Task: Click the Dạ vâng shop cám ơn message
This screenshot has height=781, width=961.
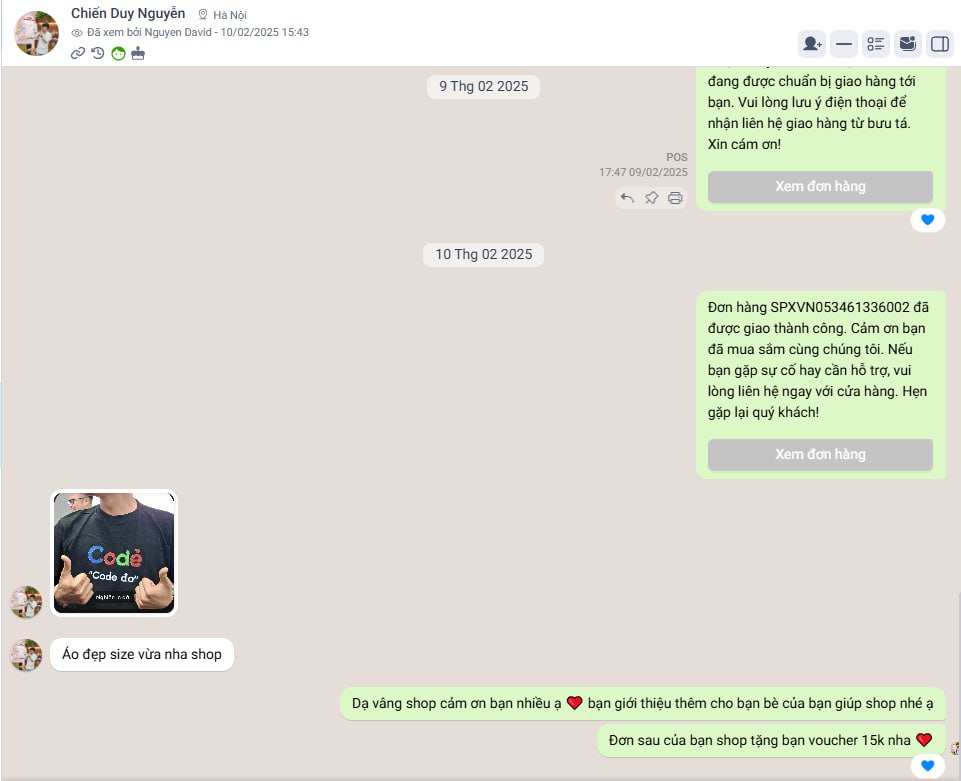Action: 642,703
